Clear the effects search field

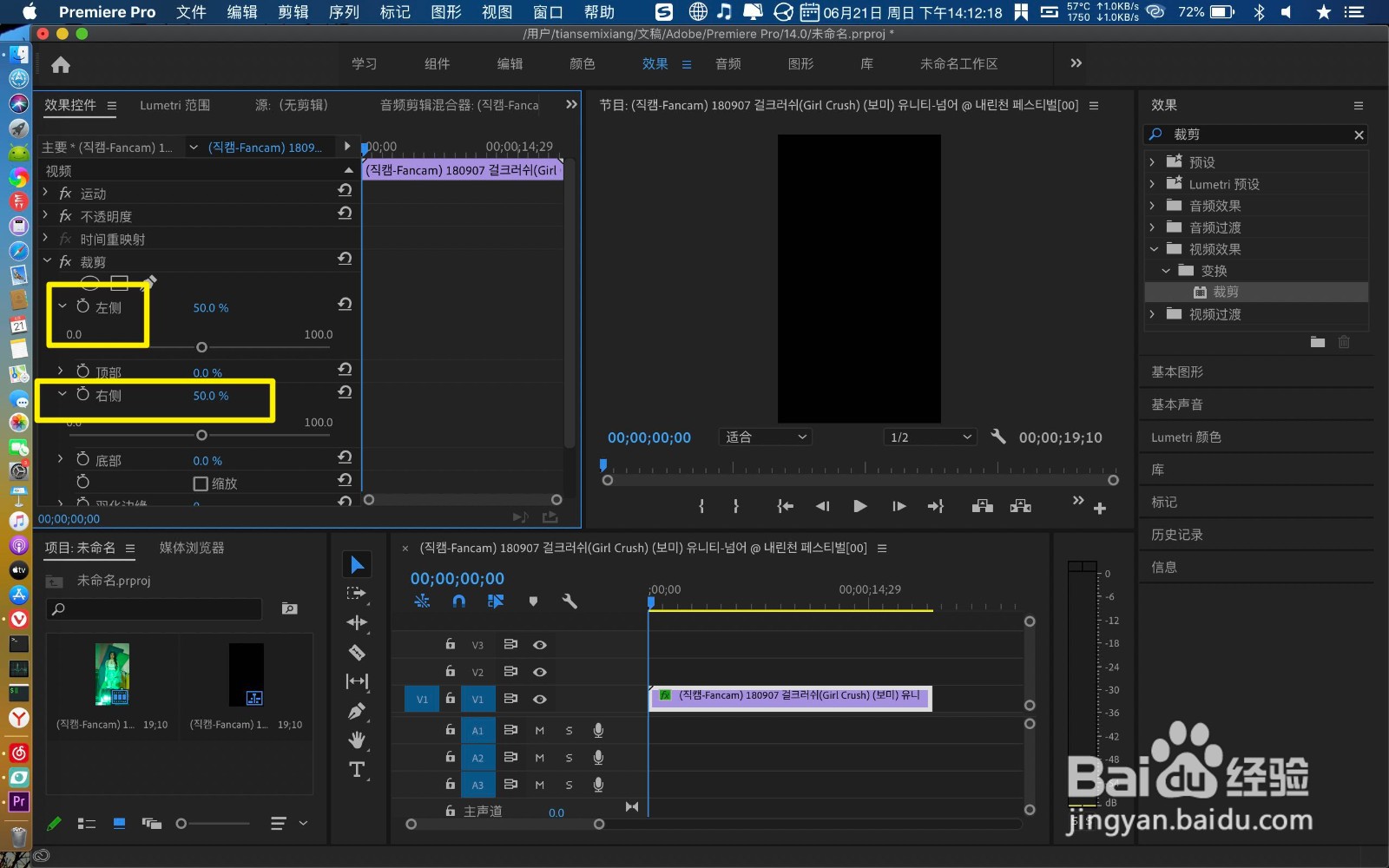click(1359, 135)
